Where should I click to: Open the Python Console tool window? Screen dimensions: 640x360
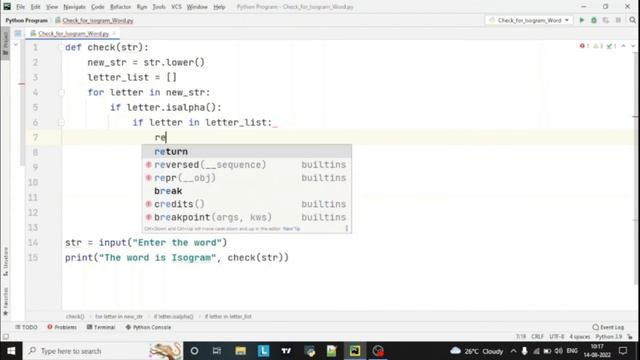148,327
